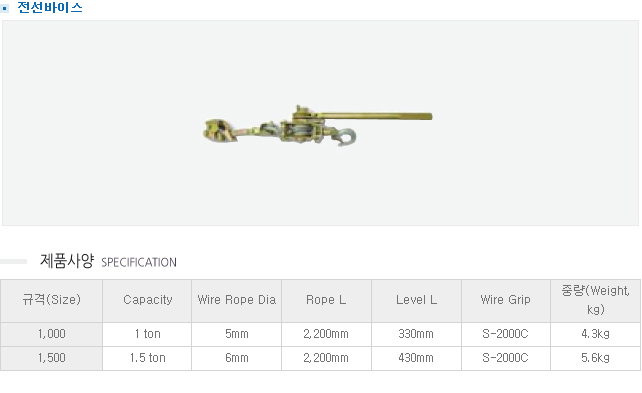Click the 제품사양 SPECIFICATION heading
The height and width of the screenshot is (393, 642).
tap(108, 261)
